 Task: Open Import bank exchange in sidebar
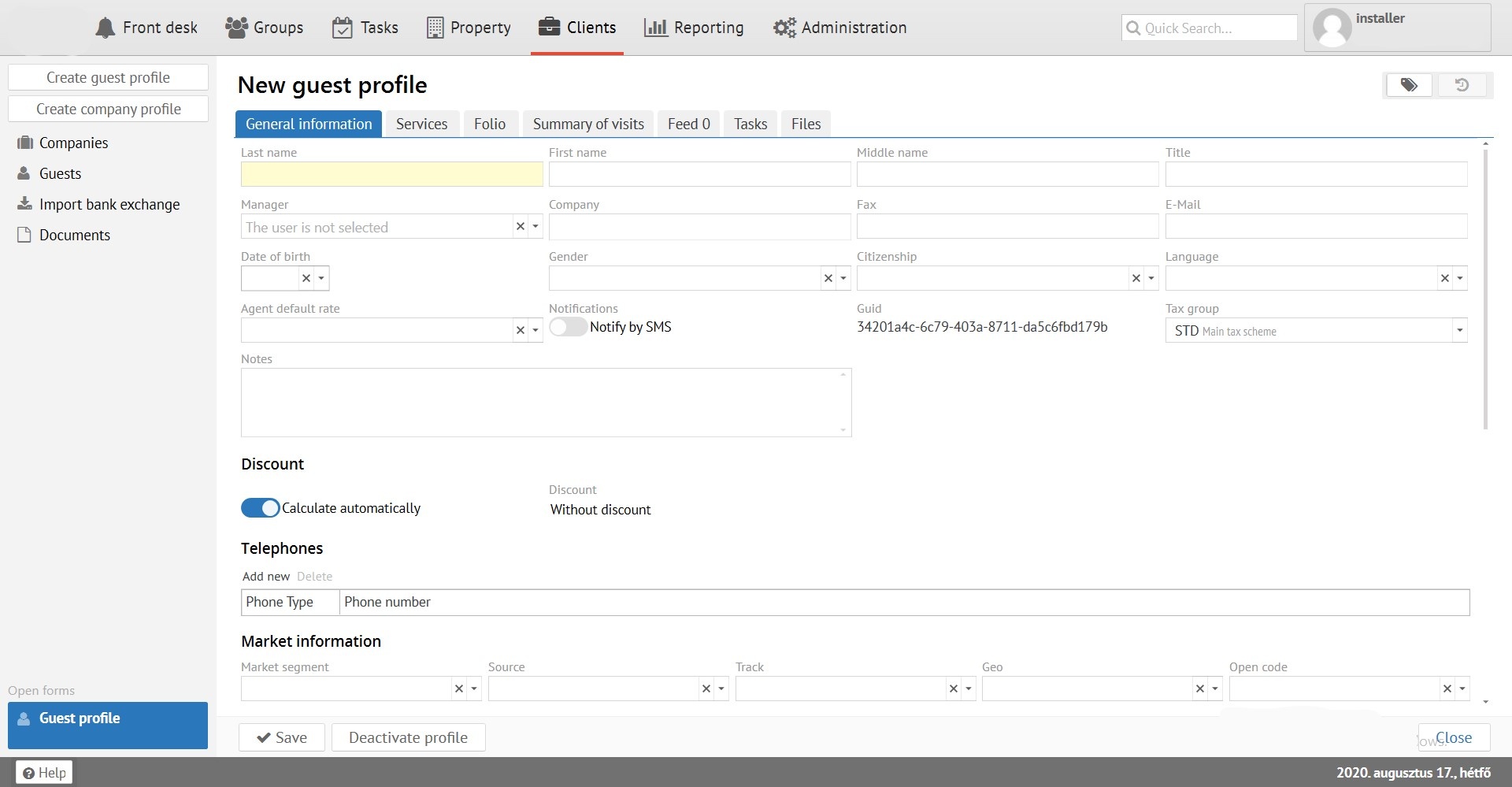pyautogui.click(x=109, y=204)
